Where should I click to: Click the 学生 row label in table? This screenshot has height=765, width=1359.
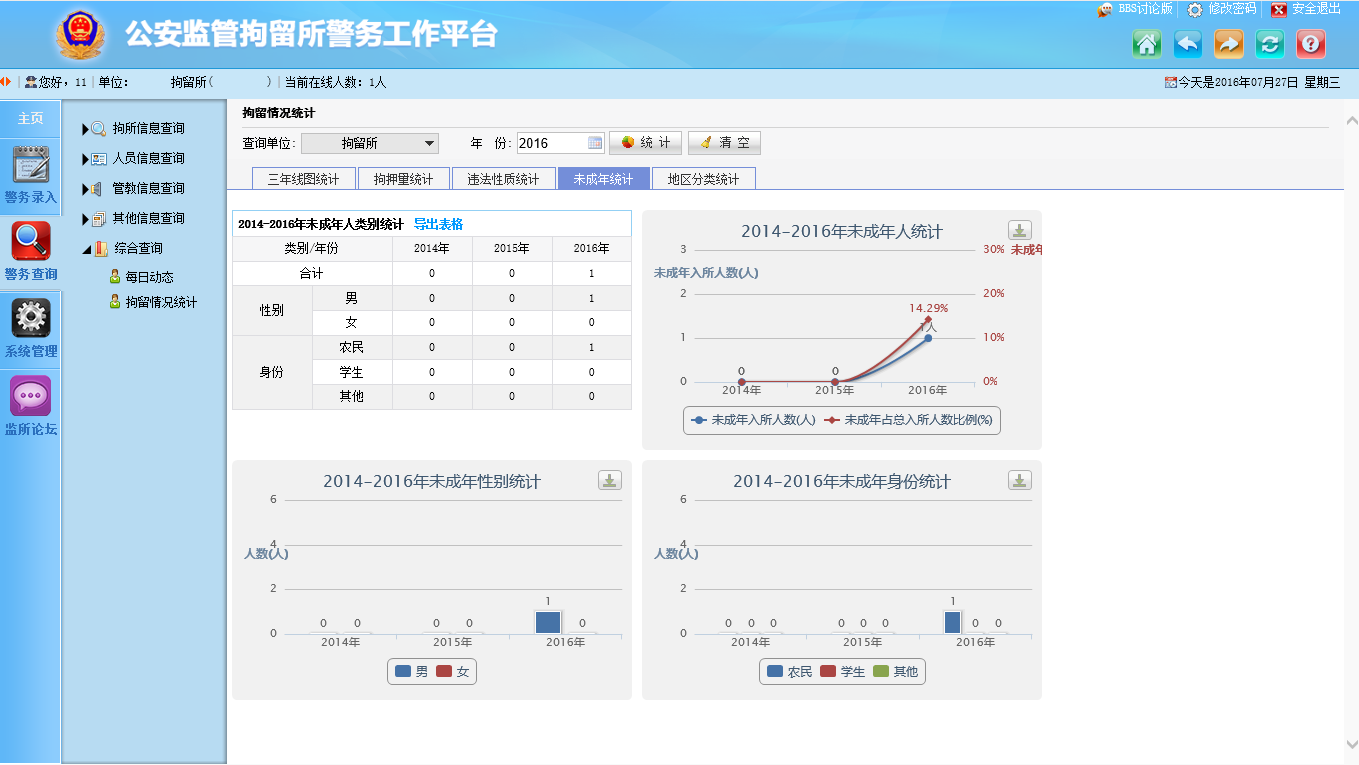[352, 372]
